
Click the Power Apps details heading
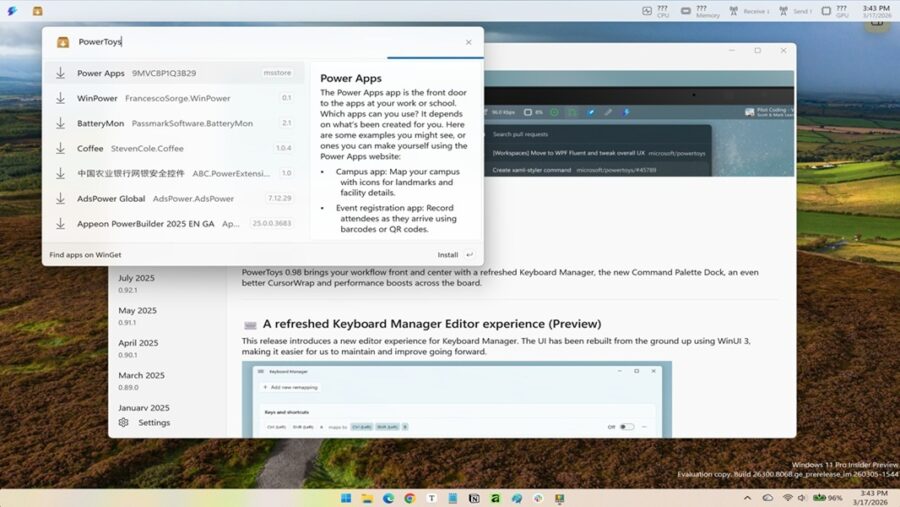351,78
